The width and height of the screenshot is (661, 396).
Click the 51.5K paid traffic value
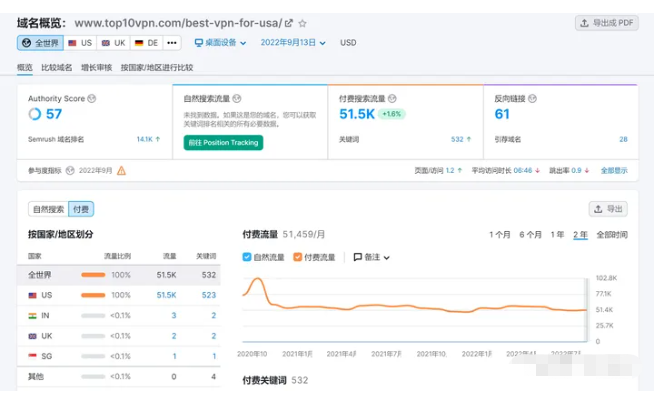click(357, 114)
